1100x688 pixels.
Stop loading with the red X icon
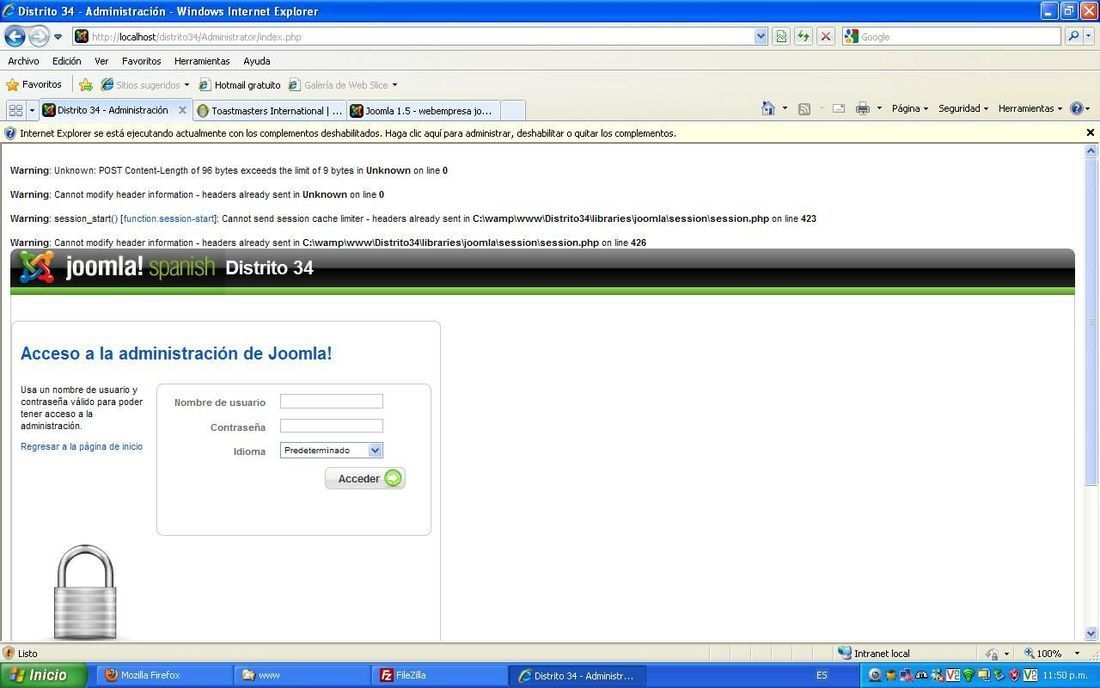[826, 36]
